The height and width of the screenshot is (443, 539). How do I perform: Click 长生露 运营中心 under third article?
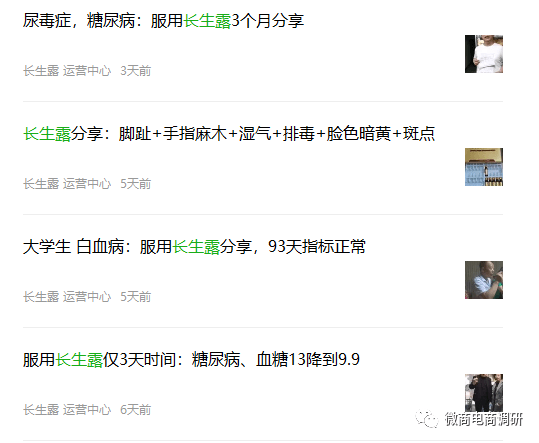click(x=67, y=297)
